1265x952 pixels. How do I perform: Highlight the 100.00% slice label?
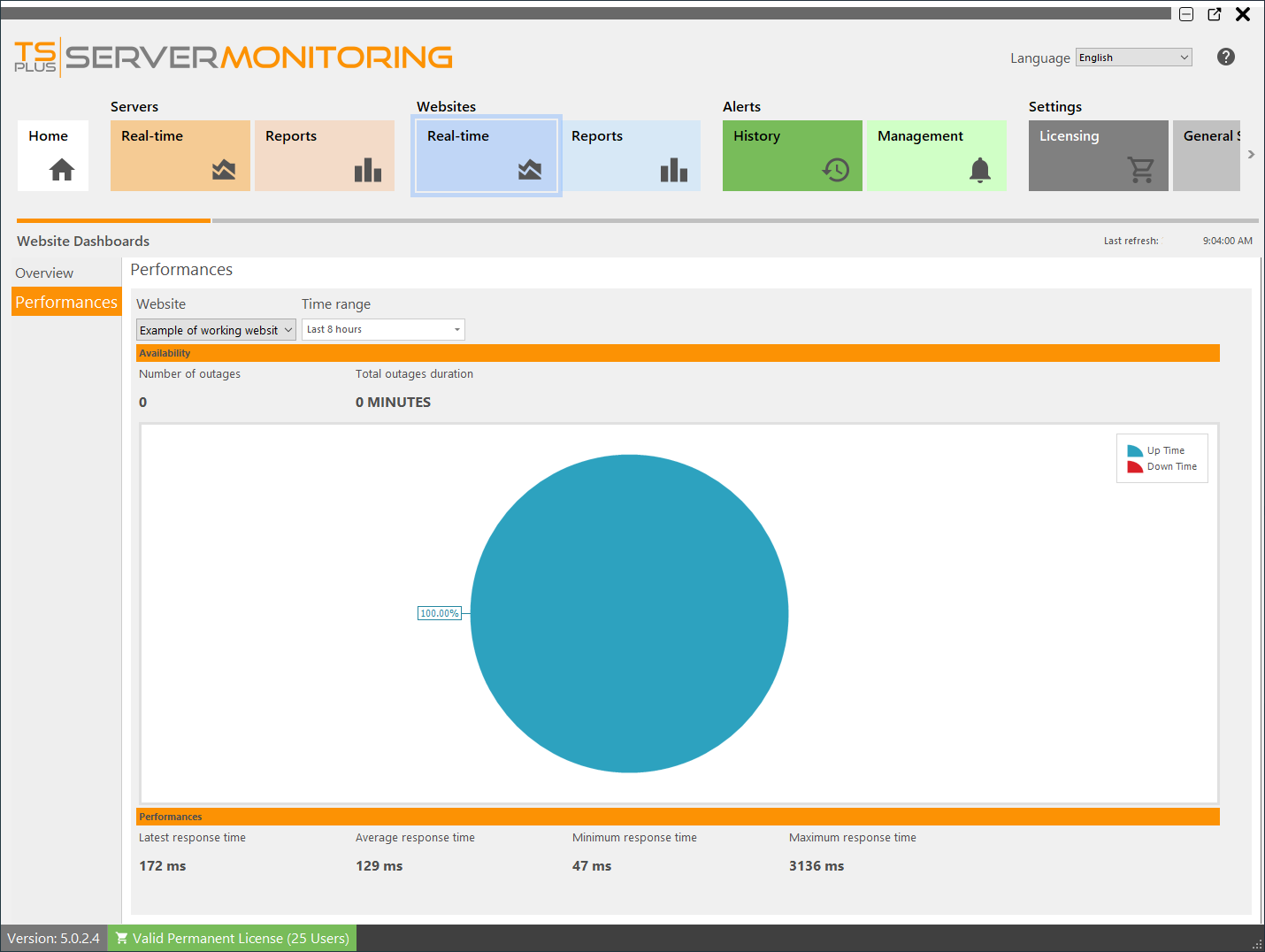(x=440, y=612)
